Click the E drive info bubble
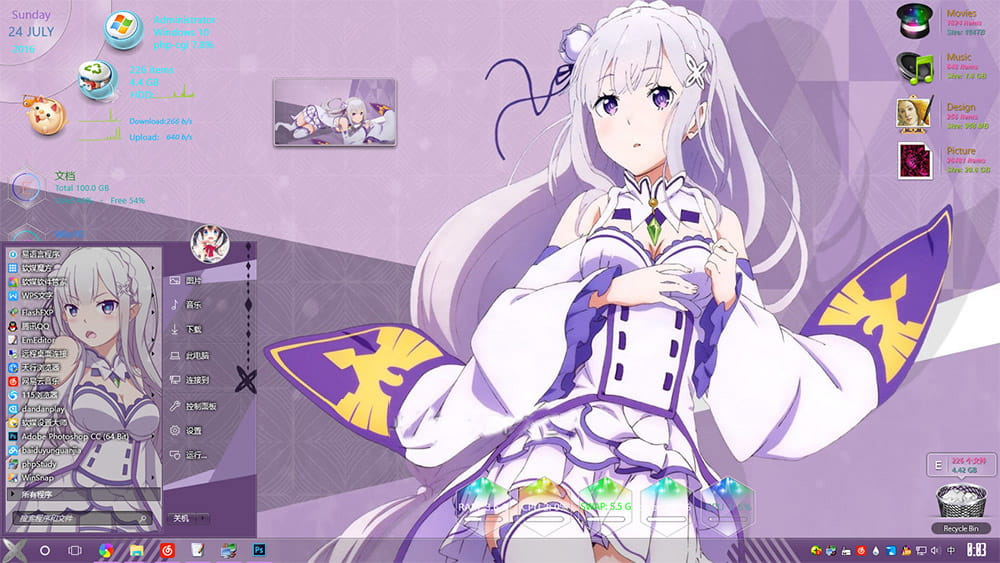 961,465
